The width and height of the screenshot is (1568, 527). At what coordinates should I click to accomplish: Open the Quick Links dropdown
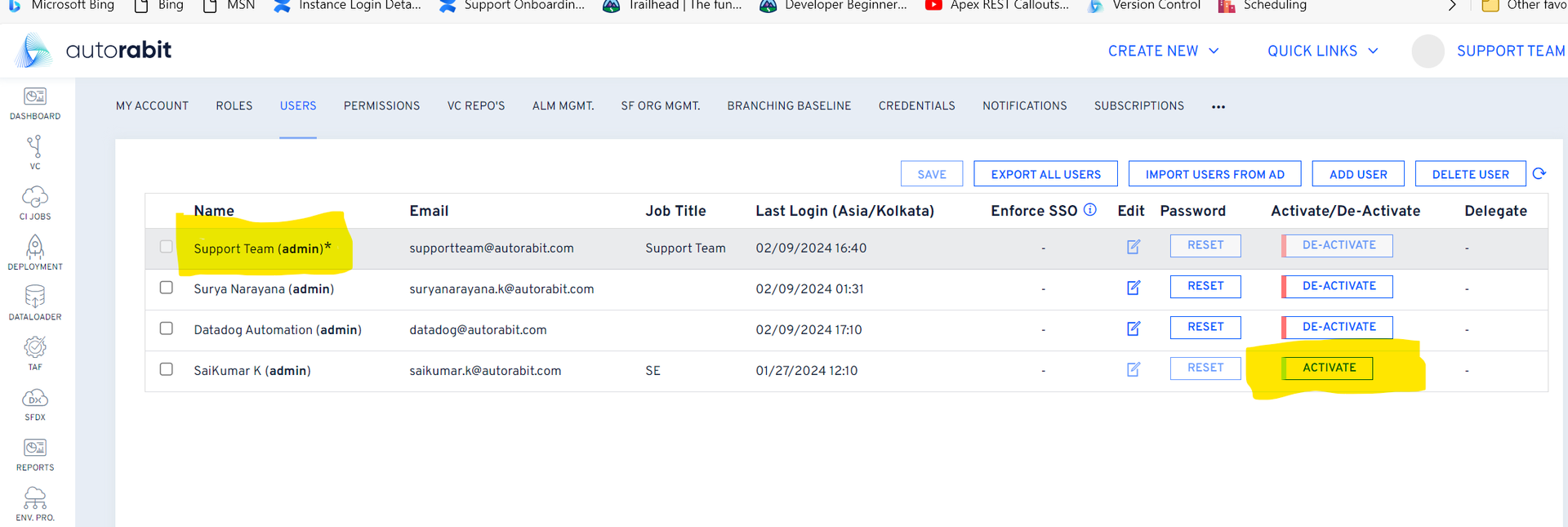(x=1322, y=51)
